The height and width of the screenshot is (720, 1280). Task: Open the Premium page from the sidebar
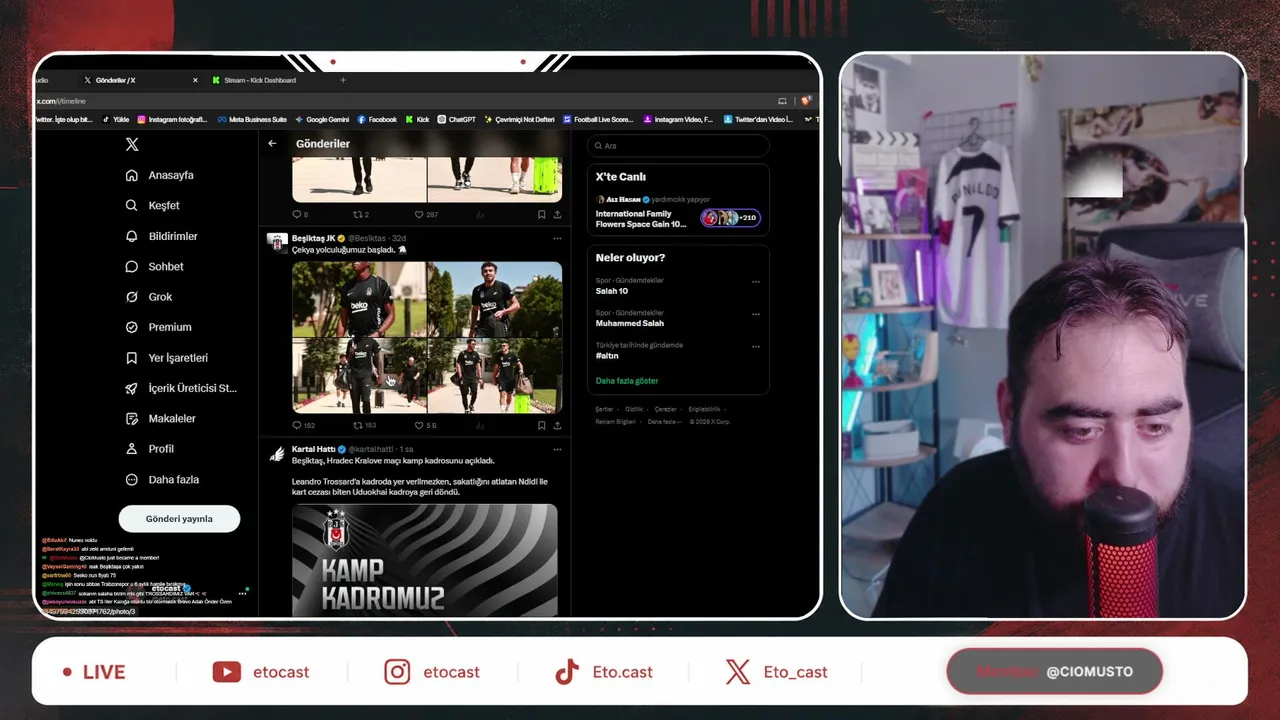coord(158,327)
